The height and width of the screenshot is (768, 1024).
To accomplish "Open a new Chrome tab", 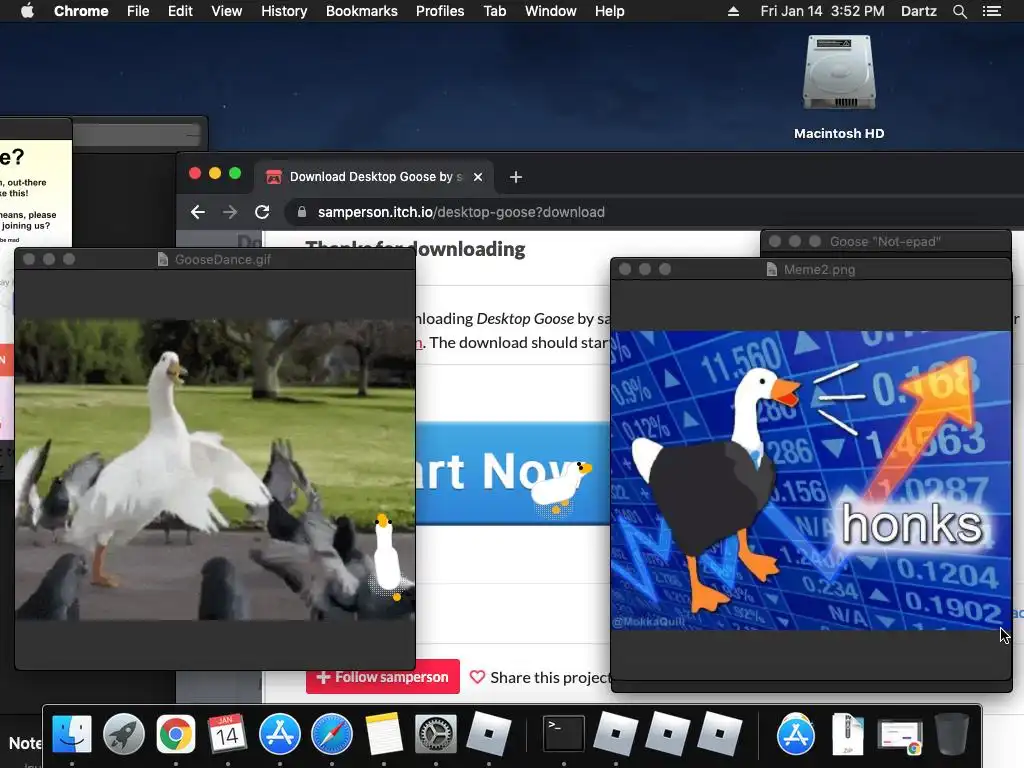I will tap(516, 177).
